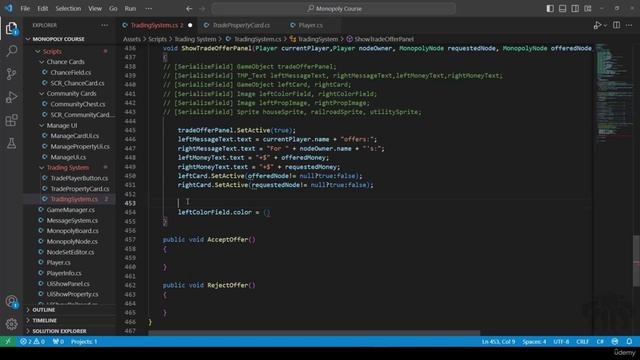Open the Search view in activity bar
The width and height of the screenshot is (640, 360).
(x=11, y=51)
